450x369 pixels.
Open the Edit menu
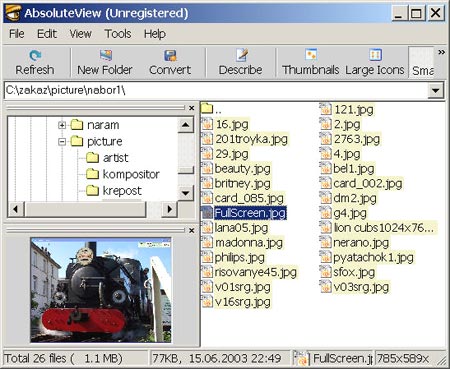tap(47, 34)
